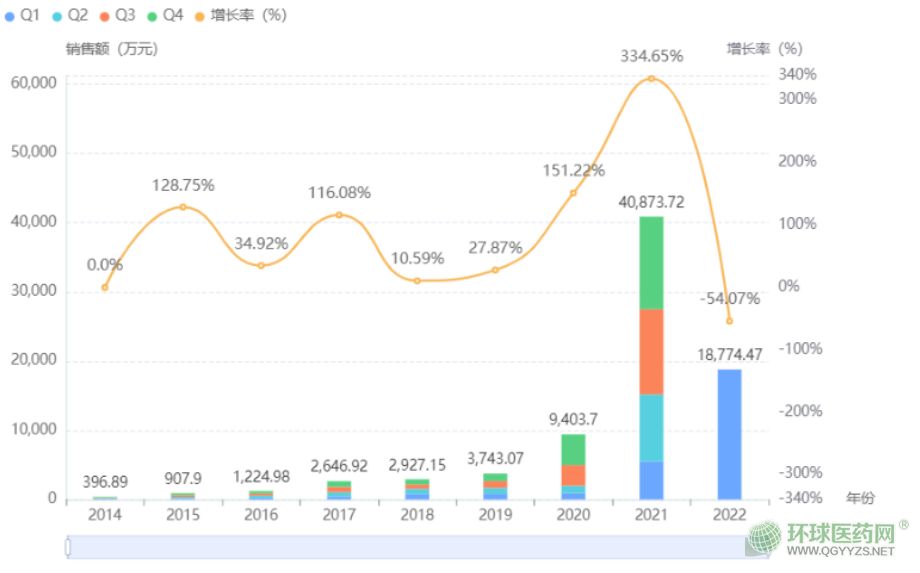
Task: Click the cyan Q2 segment of 2021 bar
Action: pyautogui.click(x=651, y=428)
